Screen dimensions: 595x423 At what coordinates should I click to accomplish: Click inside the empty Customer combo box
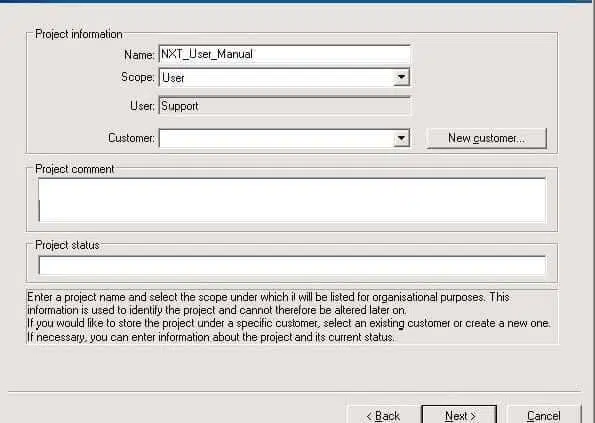coord(277,138)
